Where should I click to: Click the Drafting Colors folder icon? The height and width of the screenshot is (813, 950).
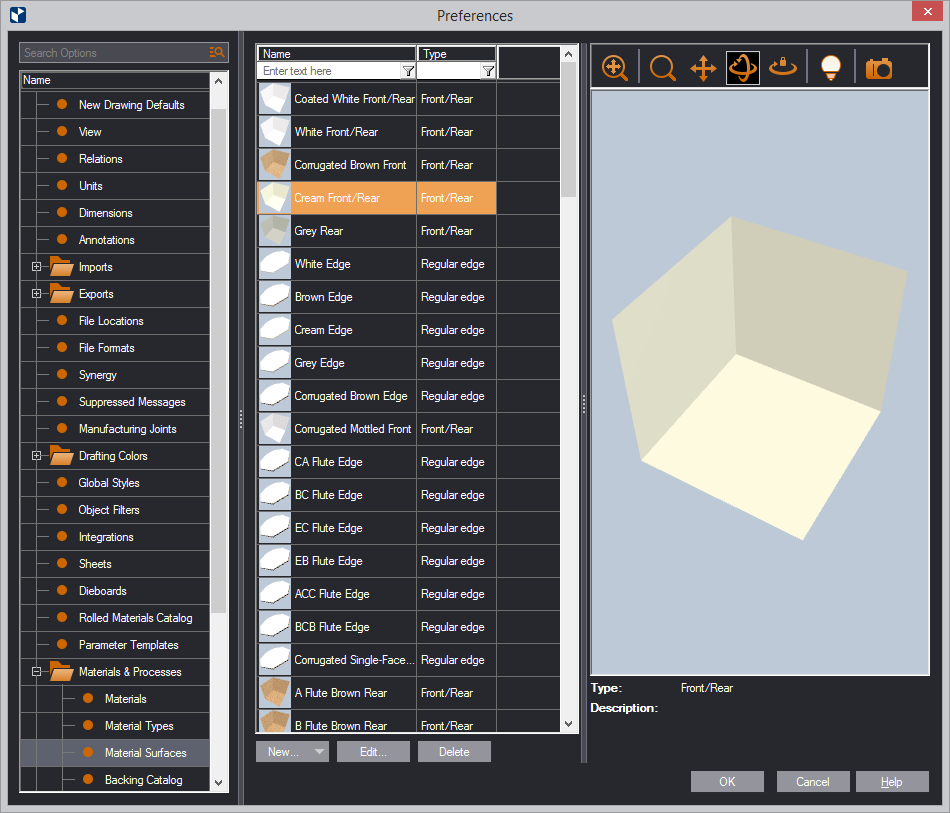coord(61,456)
